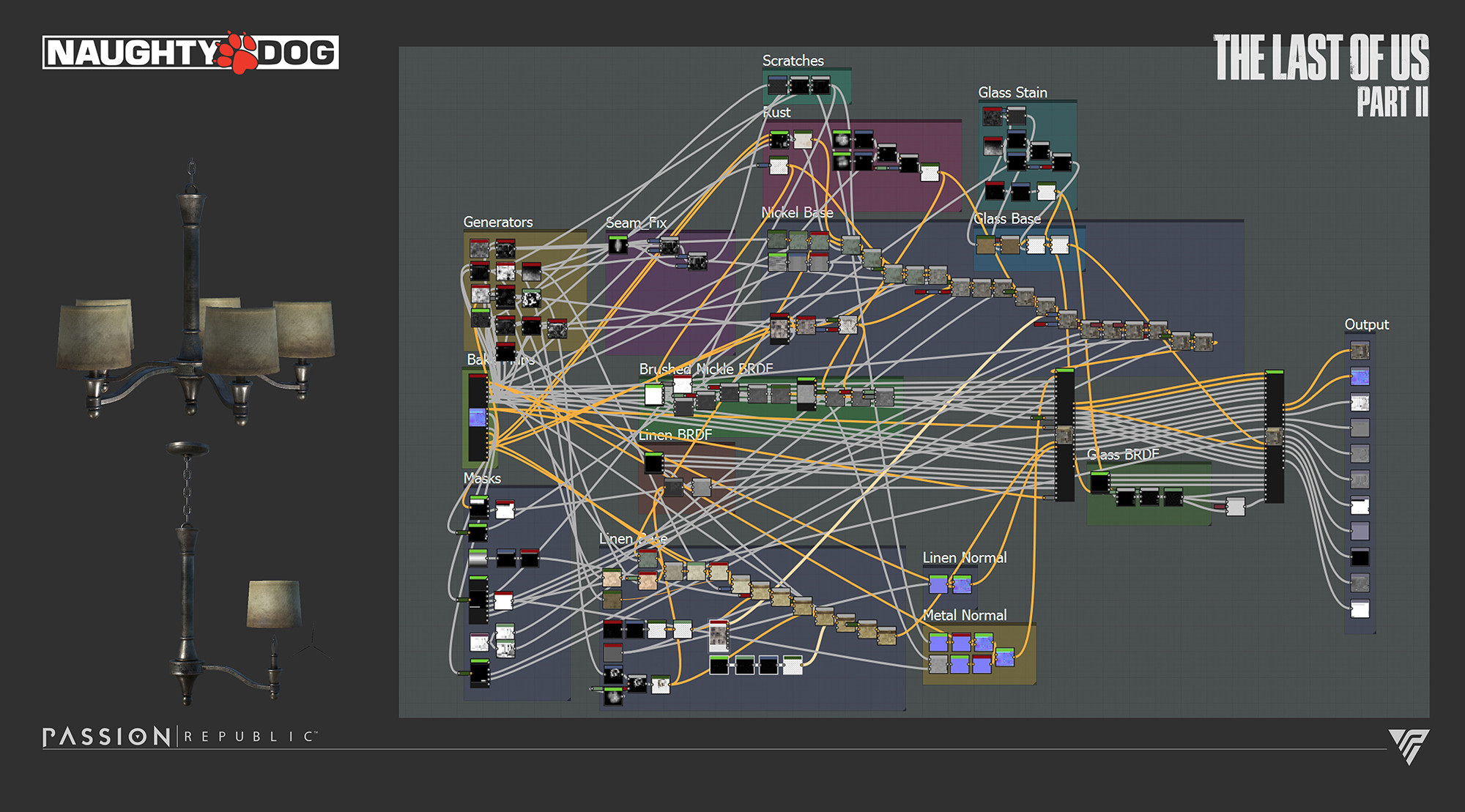Click the Nickel Base frame title
Screen dimensions: 1465x812
coord(797,212)
